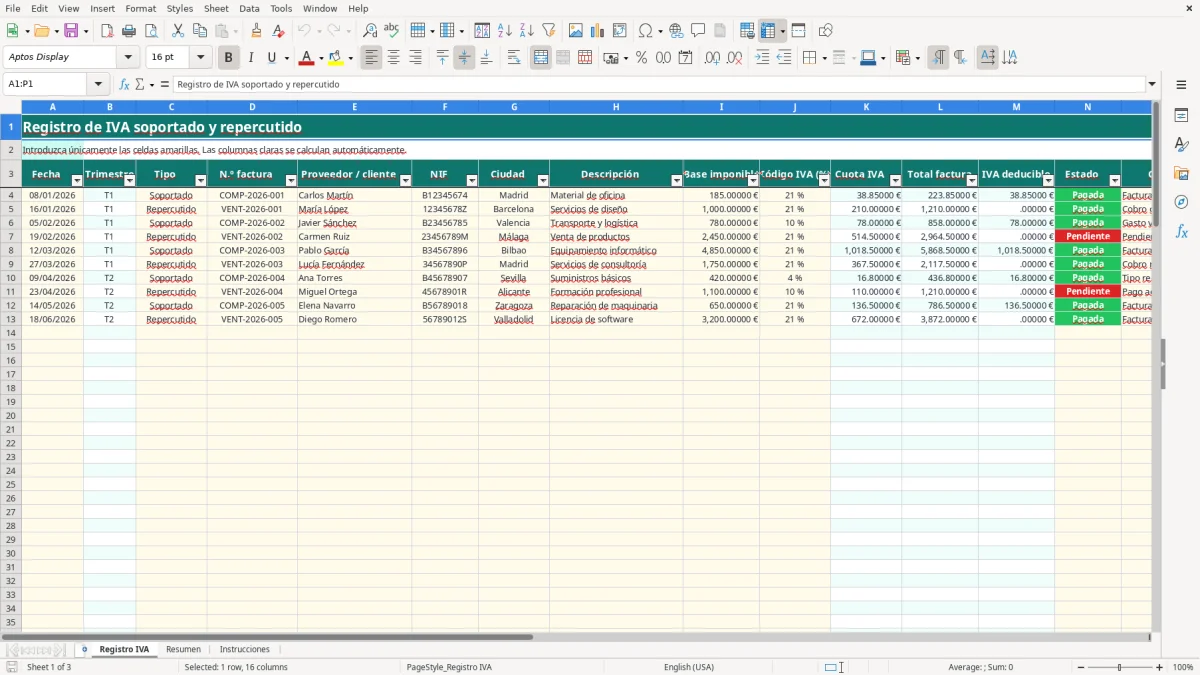Expand the Name Box dropdown
Viewport: 1200px width, 675px height.
pyautogui.click(x=98, y=85)
